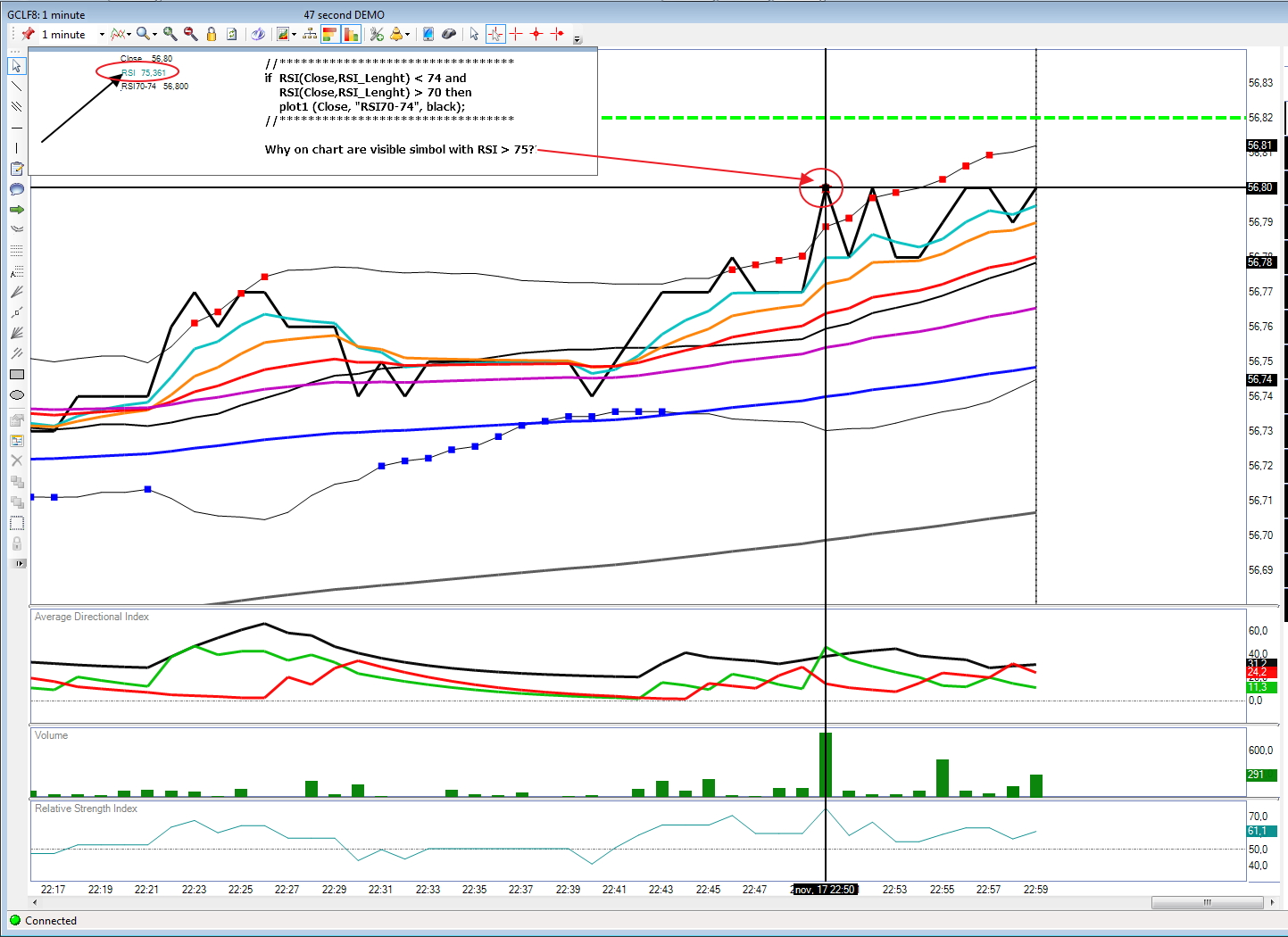Select the vertical line drawing tool
1288x937 pixels.
(x=16, y=148)
